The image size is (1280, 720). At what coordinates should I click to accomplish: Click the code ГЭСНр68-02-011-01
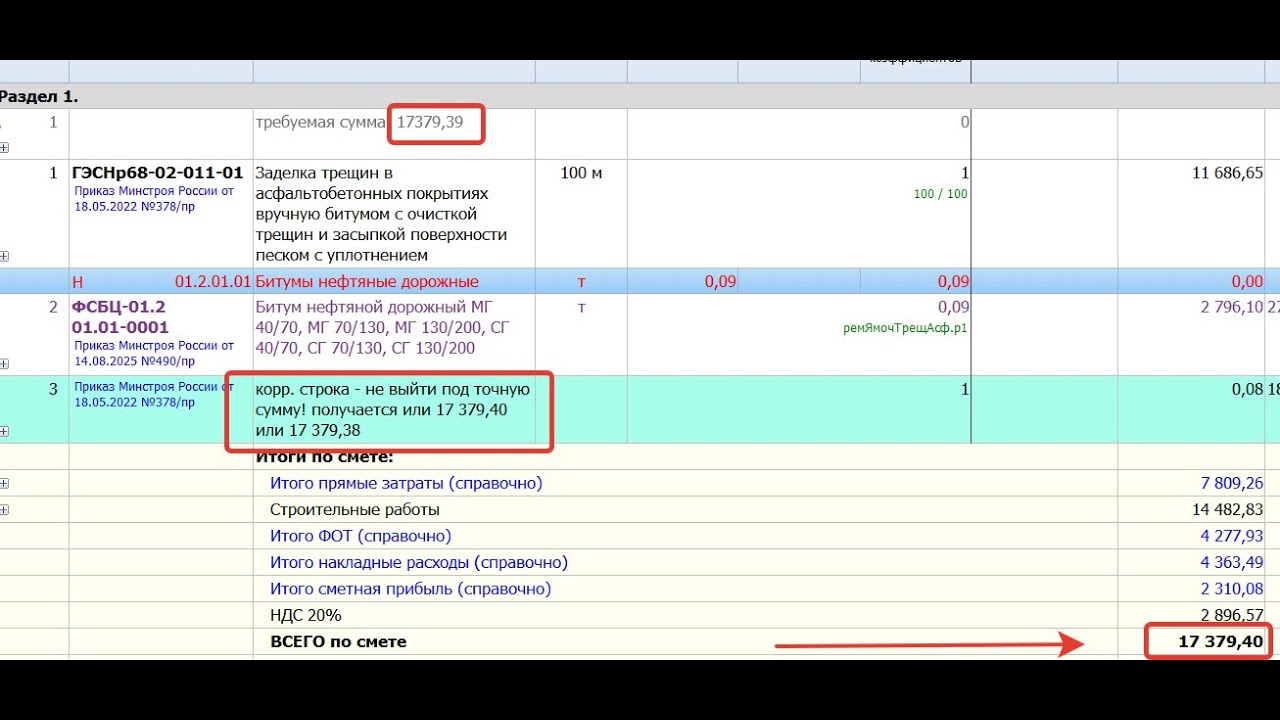click(x=158, y=173)
